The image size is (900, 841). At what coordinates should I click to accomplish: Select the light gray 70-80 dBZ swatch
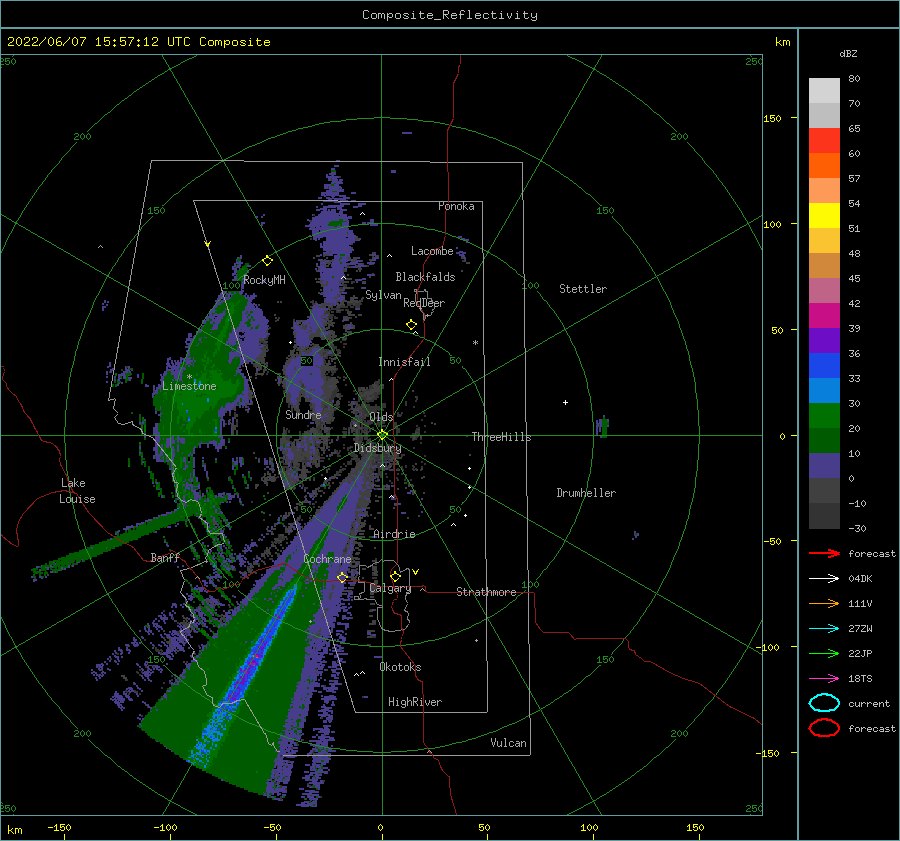[x=824, y=91]
